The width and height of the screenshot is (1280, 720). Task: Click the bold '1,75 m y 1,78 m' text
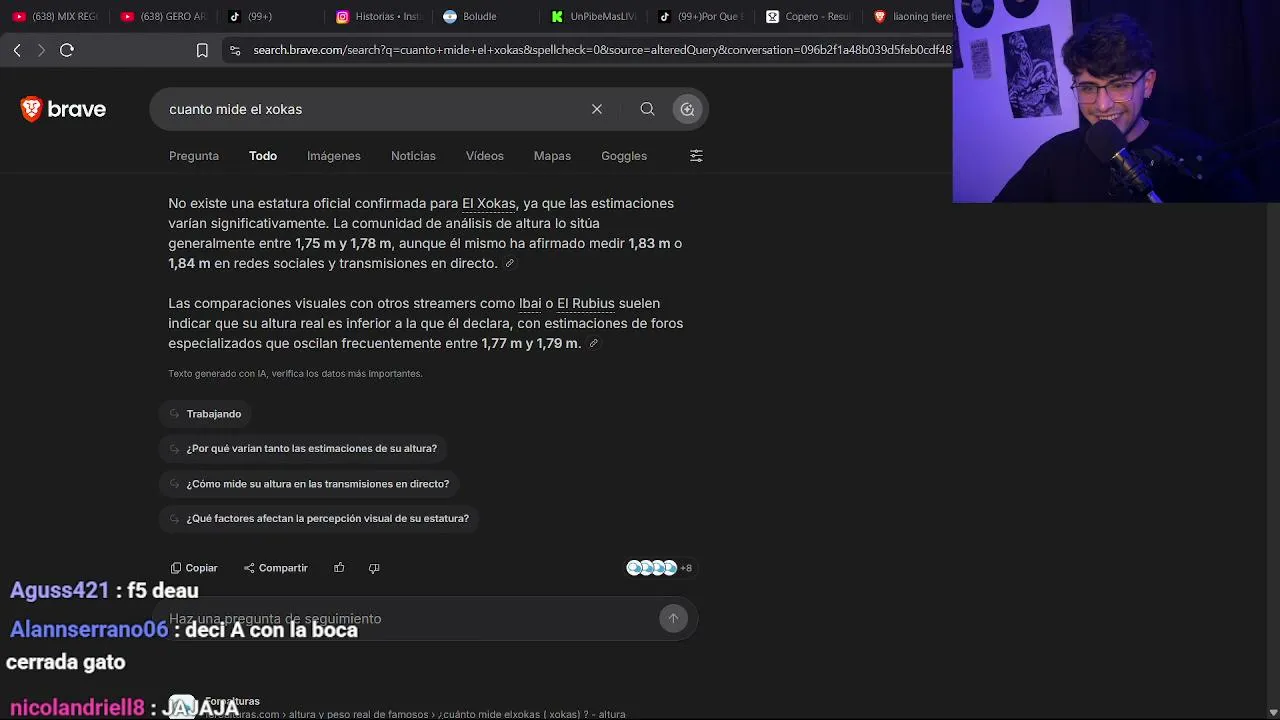click(x=343, y=243)
